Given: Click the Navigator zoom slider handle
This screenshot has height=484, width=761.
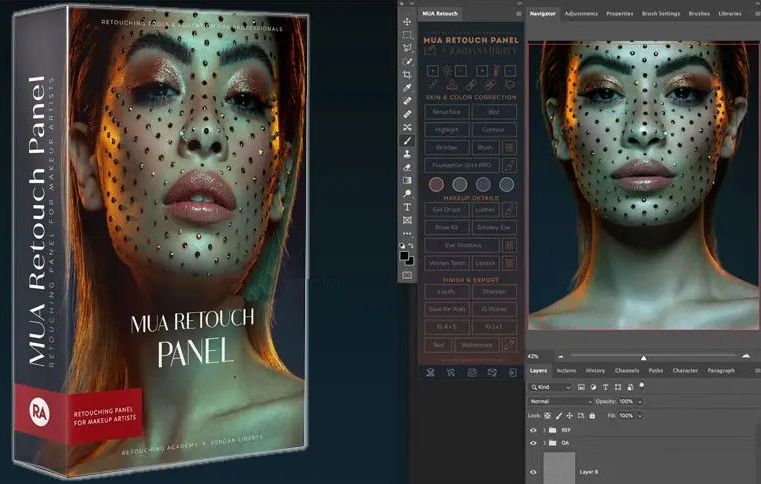Looking at the screenshot, I should [643, 358].
